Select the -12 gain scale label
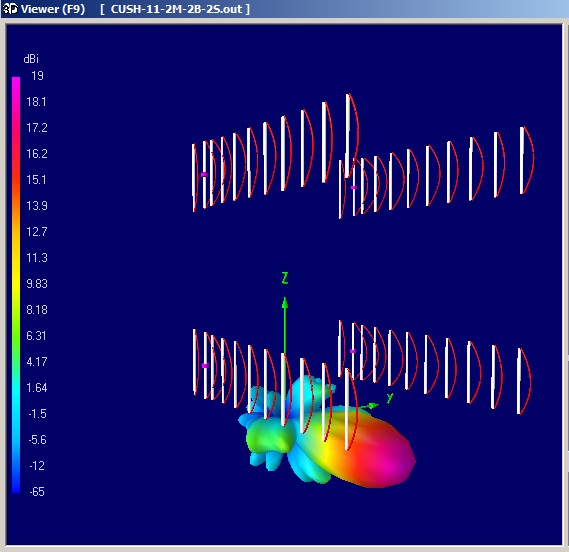Screen dimensions: 569x552 [37, 466]
